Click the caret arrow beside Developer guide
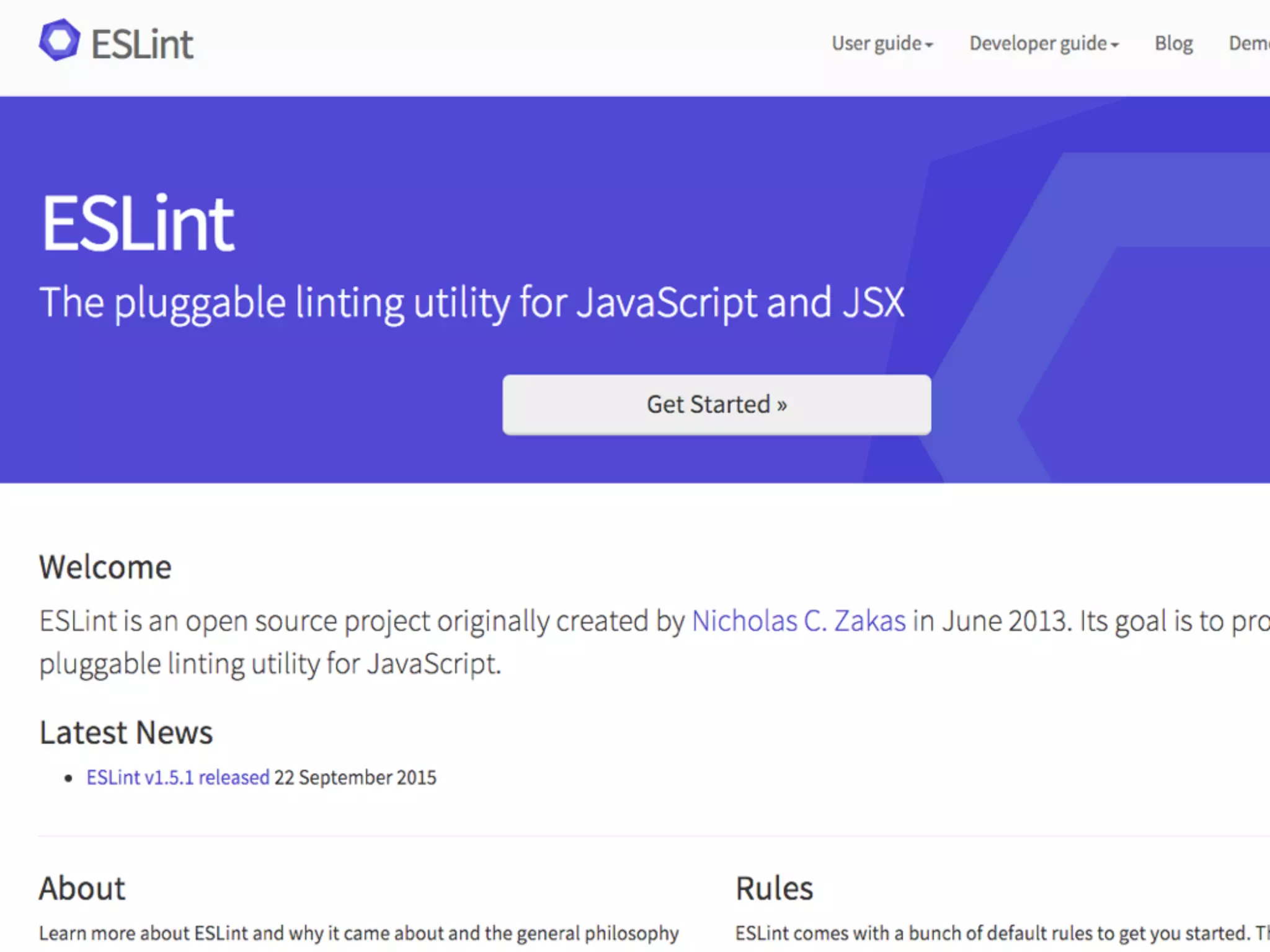Viewport: 1270px width, 952px height. [1115, 45]
